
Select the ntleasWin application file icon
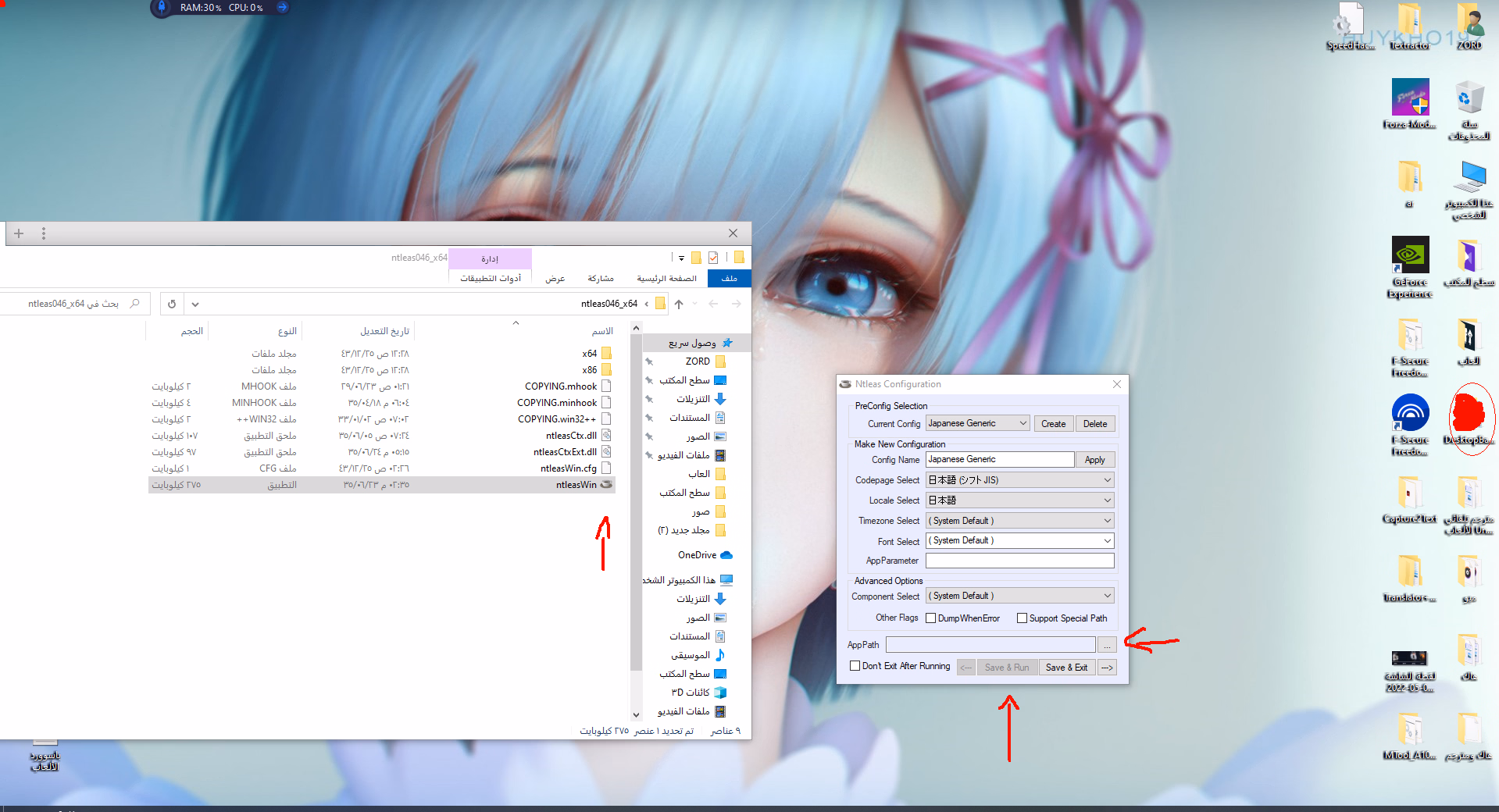tap(606, 485)
